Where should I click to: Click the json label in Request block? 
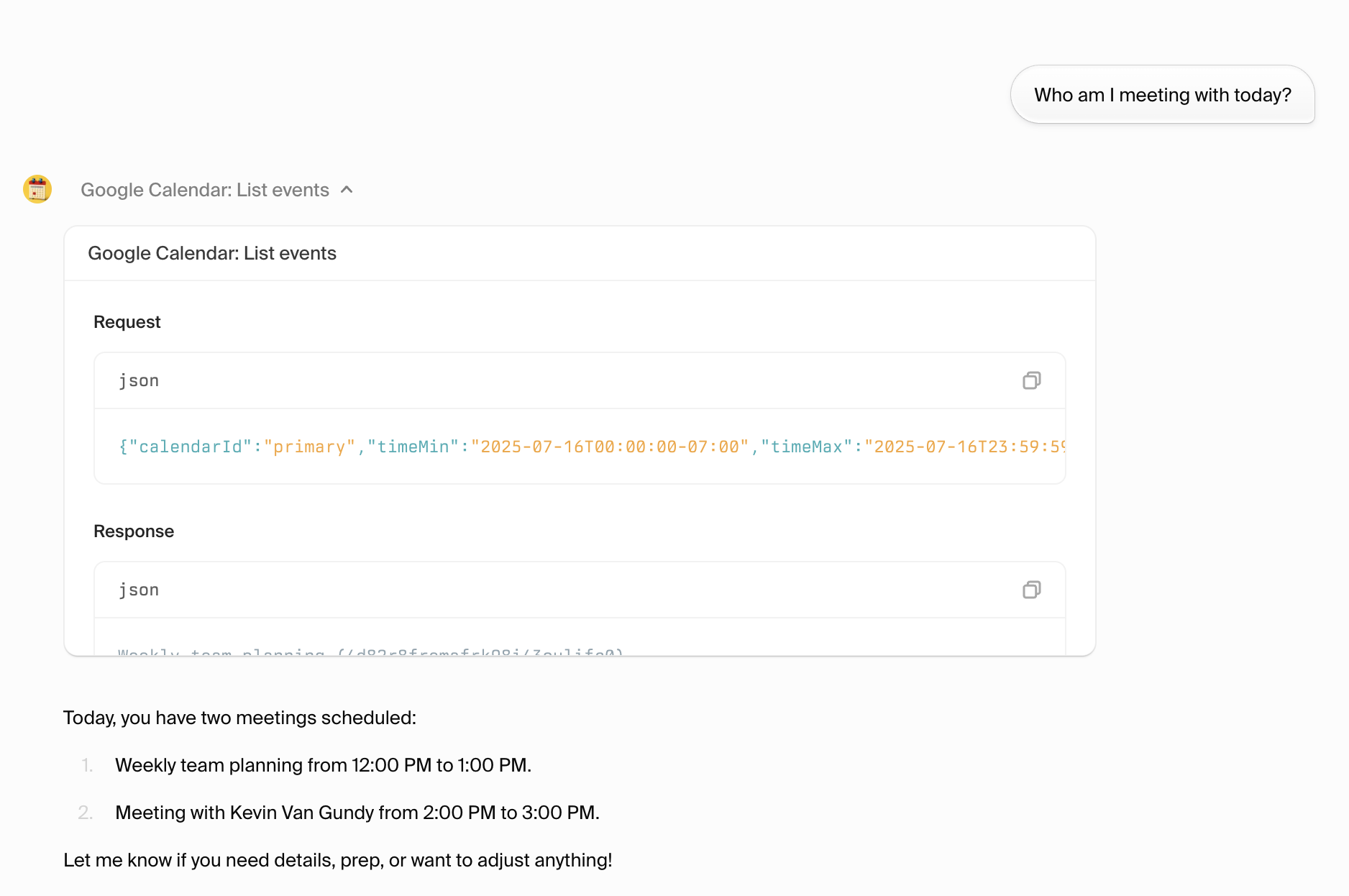coord(139,380)
